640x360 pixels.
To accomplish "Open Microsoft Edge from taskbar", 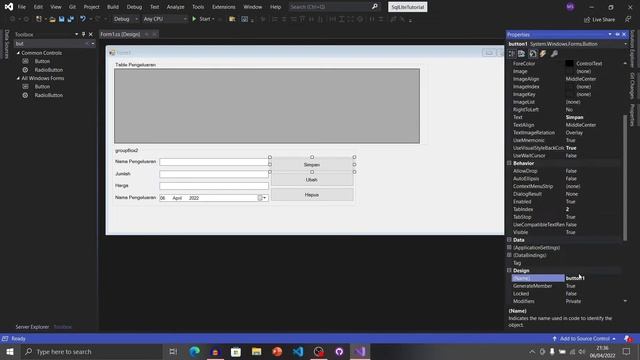I will pos(195,351).
